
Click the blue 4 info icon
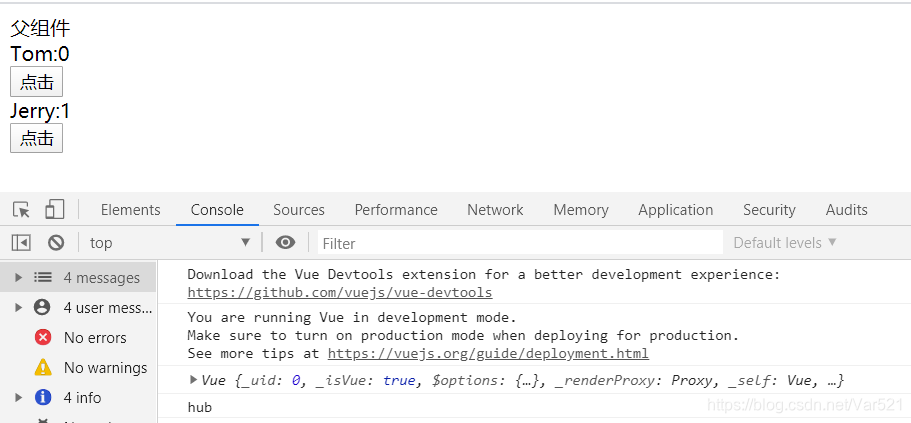pyautogui.click(x=43, y=397)
